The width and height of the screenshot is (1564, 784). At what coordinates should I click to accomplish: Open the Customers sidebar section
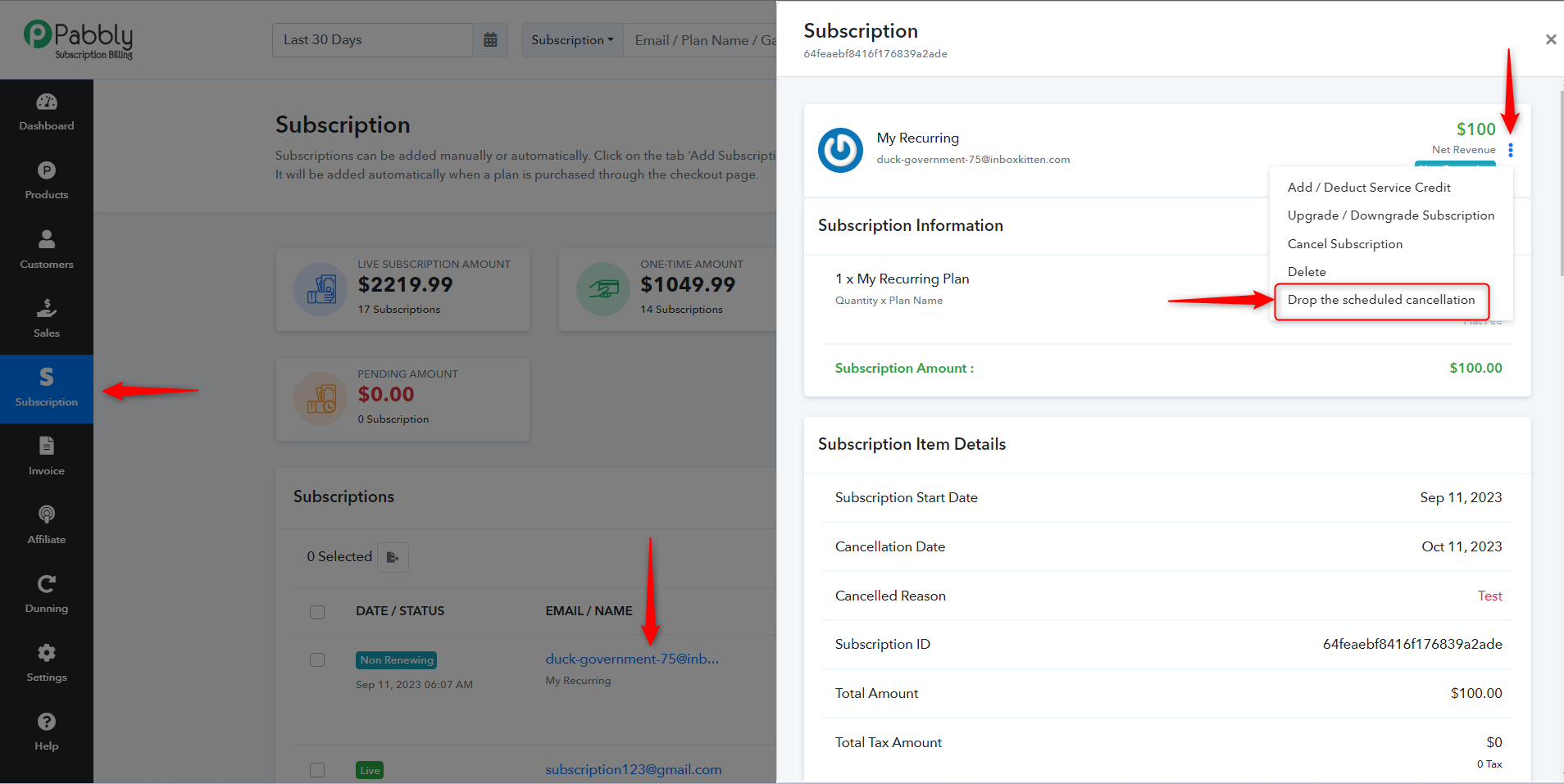pyautogui.click(x=47, y=251)
